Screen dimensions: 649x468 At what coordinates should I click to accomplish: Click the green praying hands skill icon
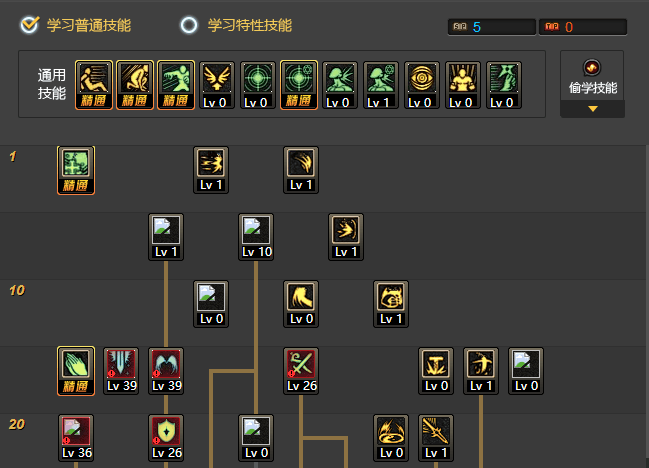click(76, 371)
